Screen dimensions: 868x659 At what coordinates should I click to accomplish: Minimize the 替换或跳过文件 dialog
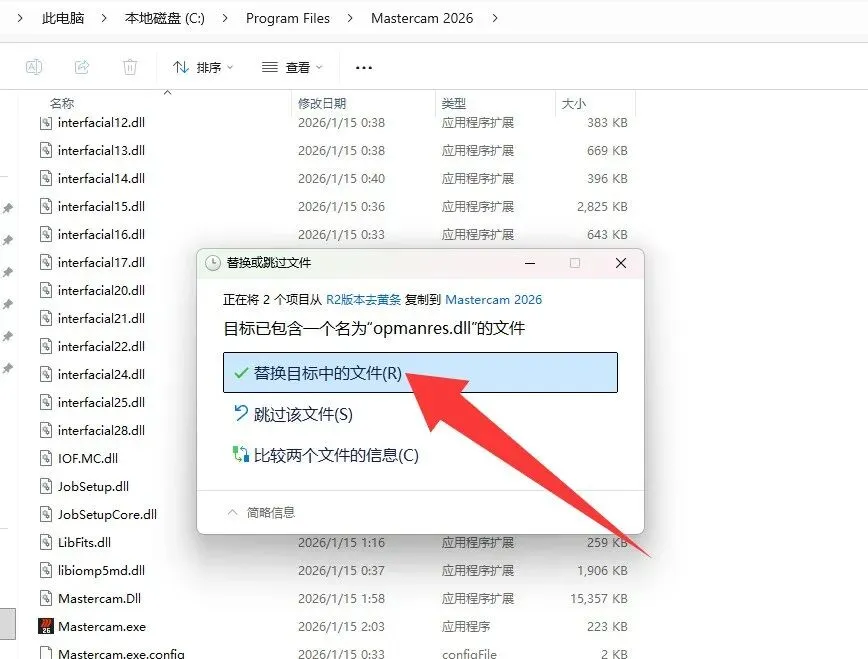pos(530,263)
